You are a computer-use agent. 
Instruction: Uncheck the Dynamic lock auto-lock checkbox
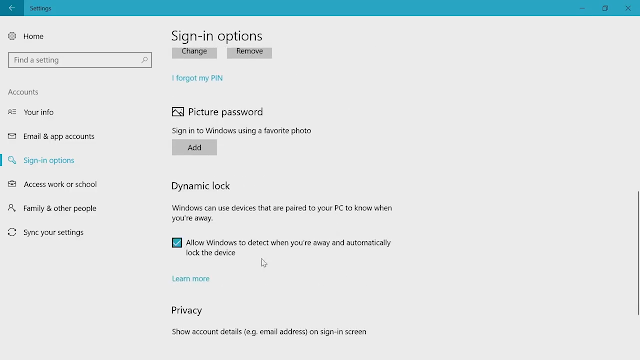177,243
